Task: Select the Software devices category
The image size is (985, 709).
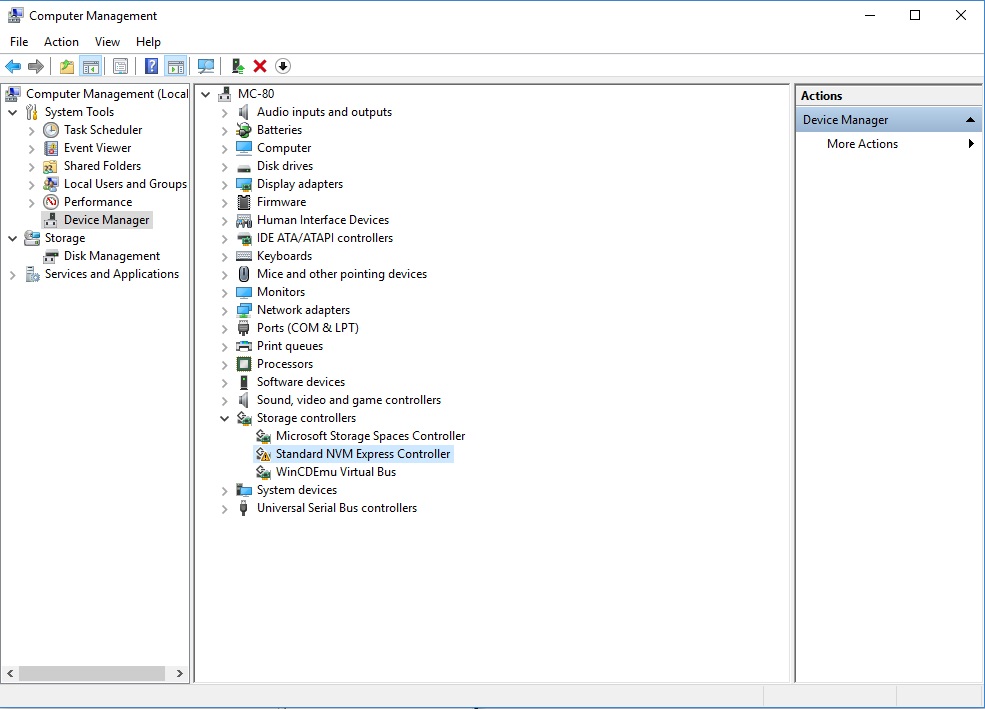Action: pos(301,382)
